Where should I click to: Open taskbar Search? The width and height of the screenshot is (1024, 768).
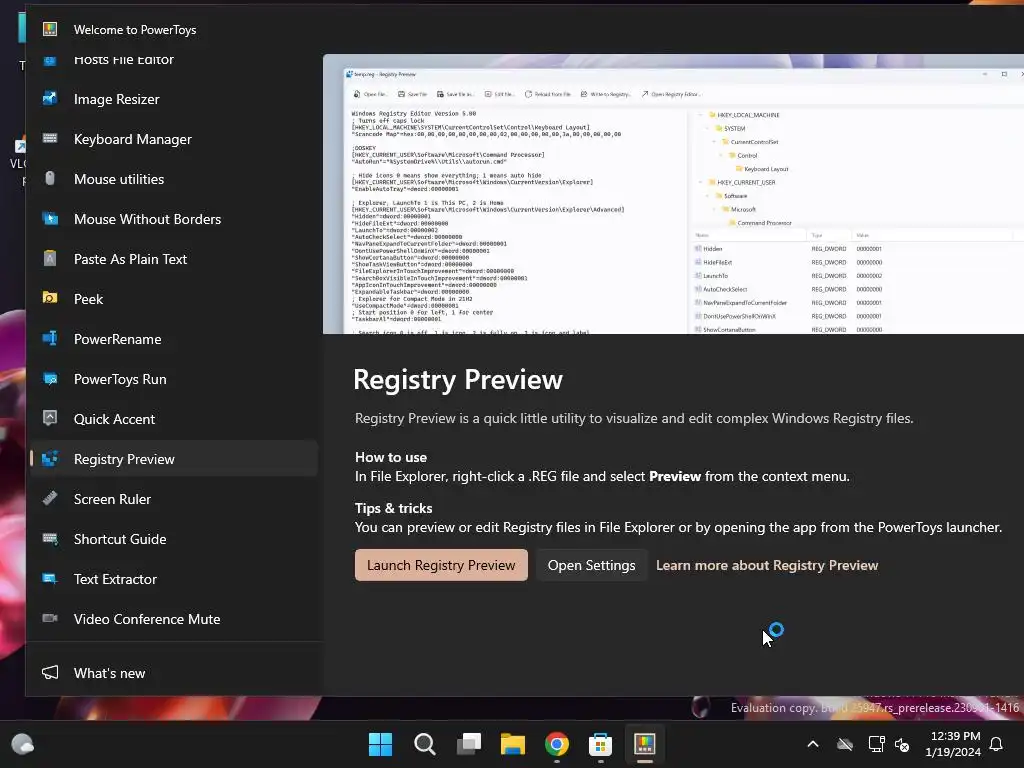click(x=424, y=744)
